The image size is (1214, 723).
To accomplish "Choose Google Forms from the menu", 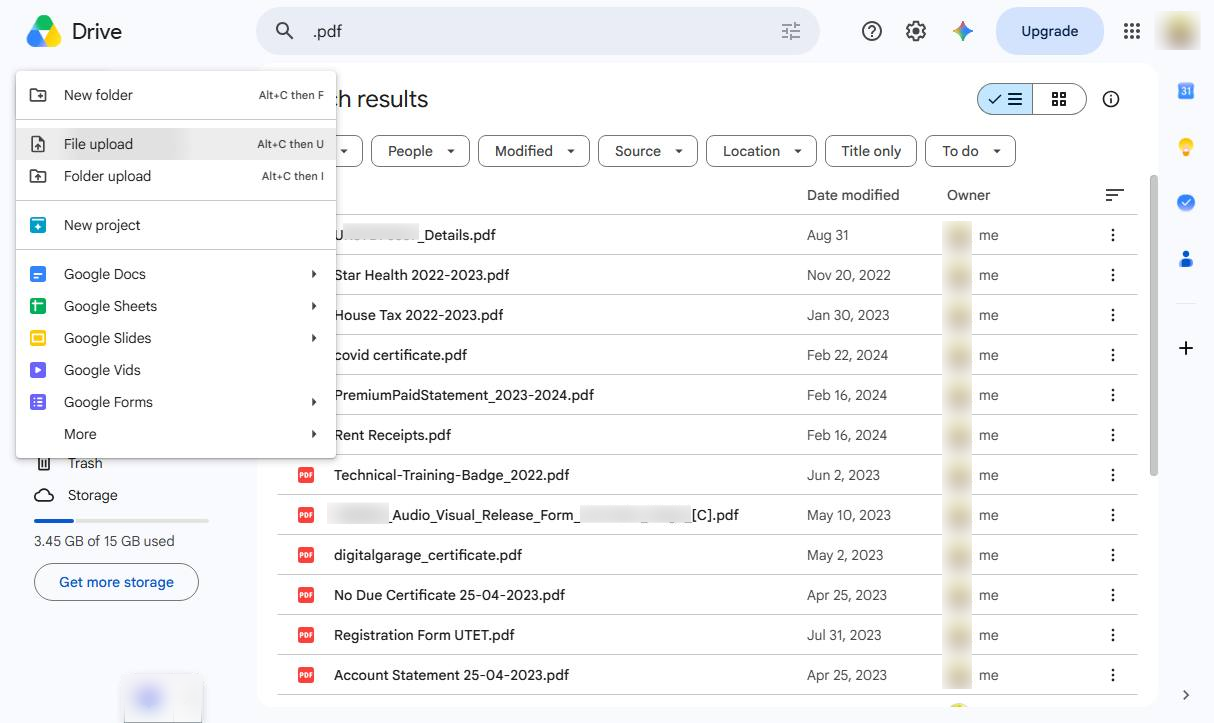I will [x=176, y=402].
